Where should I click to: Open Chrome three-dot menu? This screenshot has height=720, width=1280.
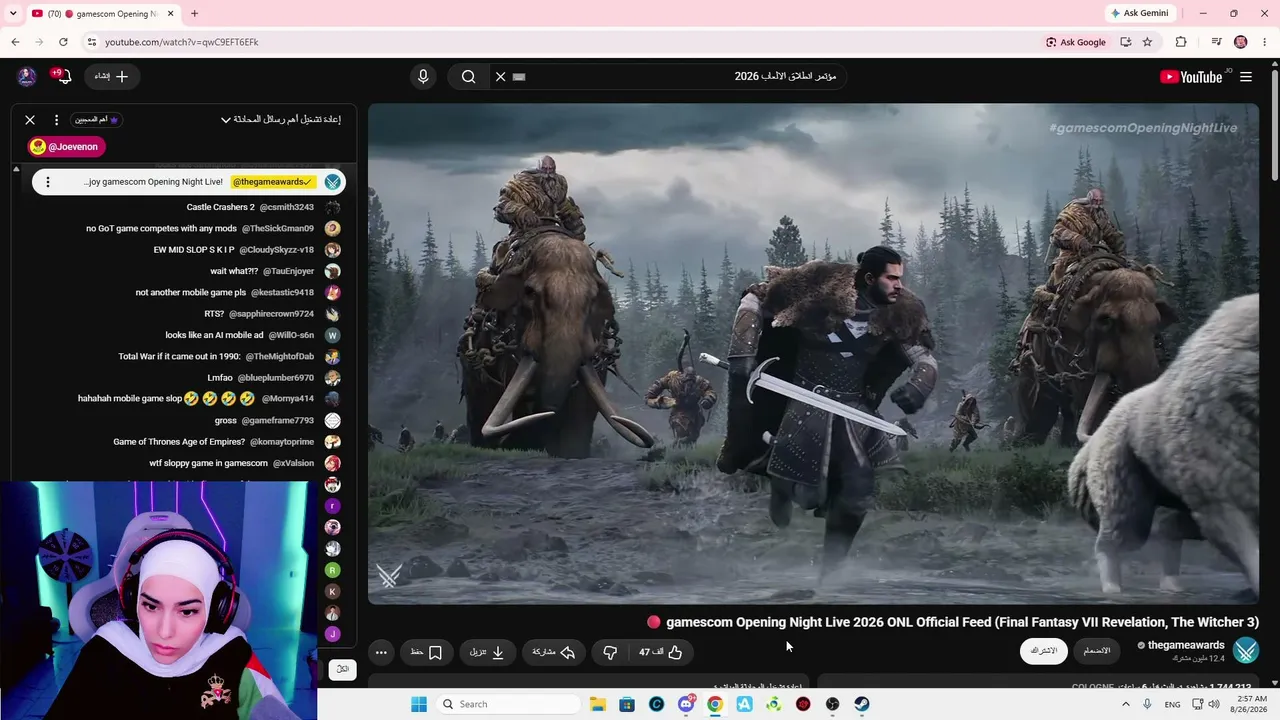1265,42
